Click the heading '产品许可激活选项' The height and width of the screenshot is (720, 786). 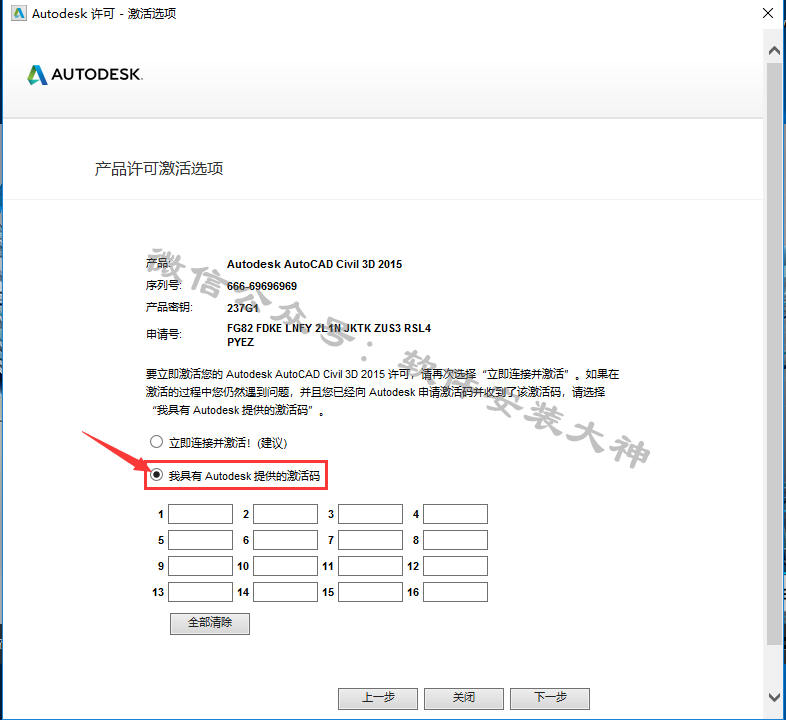[159, 169]
